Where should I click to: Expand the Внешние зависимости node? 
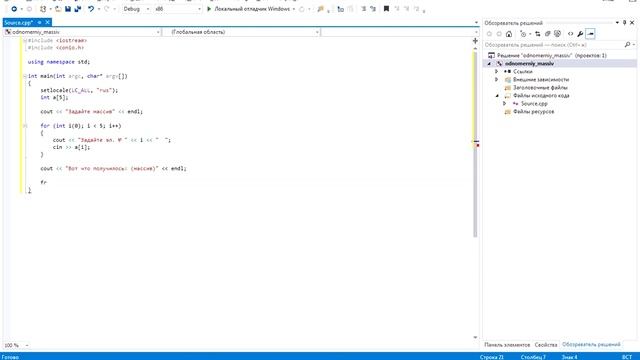click(x=497, y=80)
